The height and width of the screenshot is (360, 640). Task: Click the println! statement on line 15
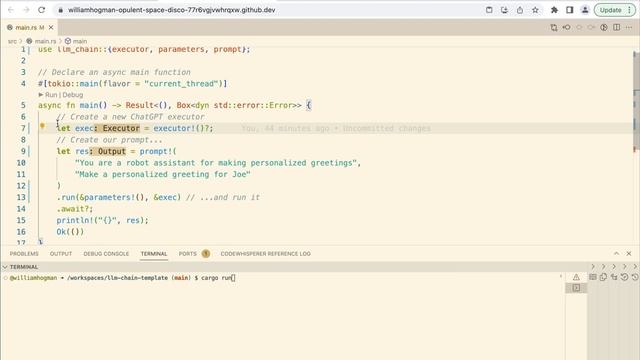click(102, 220)
